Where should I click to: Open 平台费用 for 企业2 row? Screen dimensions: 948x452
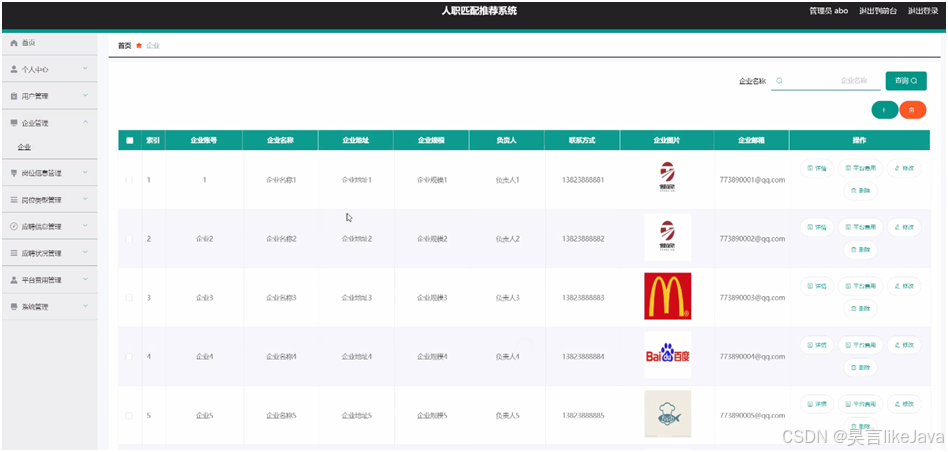[860, 227]
